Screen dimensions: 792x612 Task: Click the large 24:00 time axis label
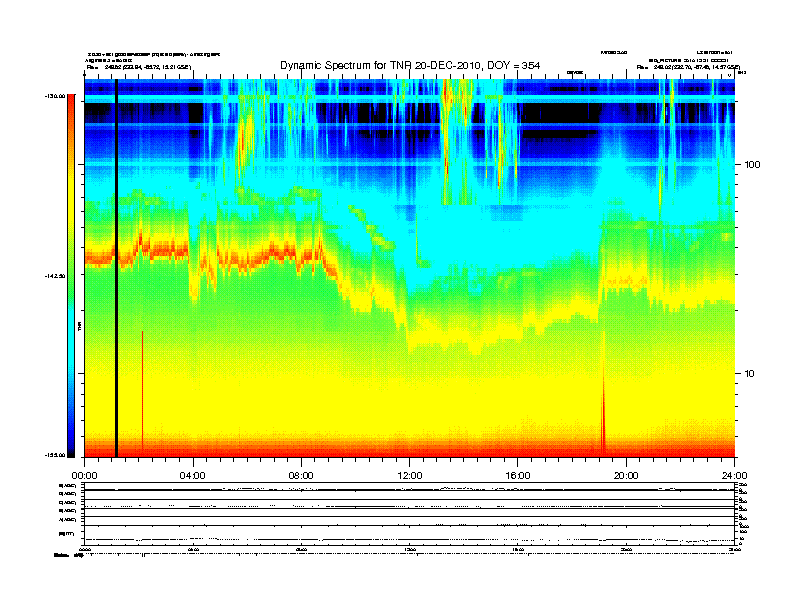734,476
